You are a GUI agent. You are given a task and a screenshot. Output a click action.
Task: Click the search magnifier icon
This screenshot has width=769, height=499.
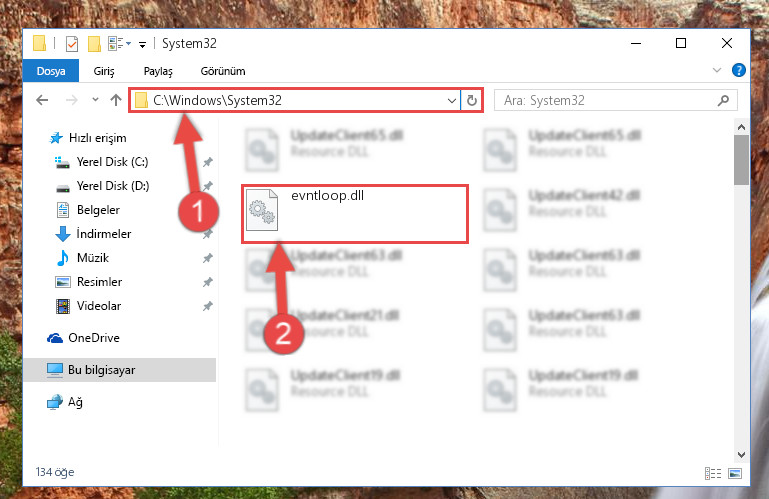pyautogui.click(x=723, y=101)
